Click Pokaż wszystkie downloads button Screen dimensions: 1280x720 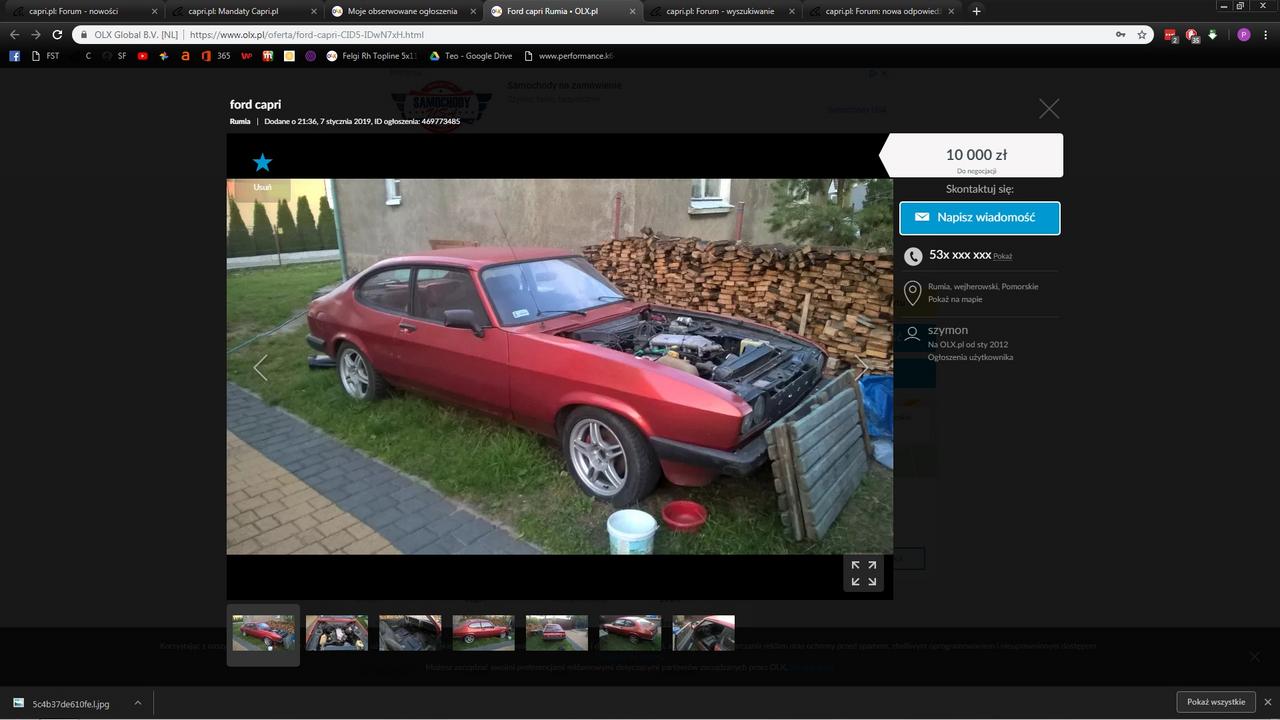coord(1215,702)
